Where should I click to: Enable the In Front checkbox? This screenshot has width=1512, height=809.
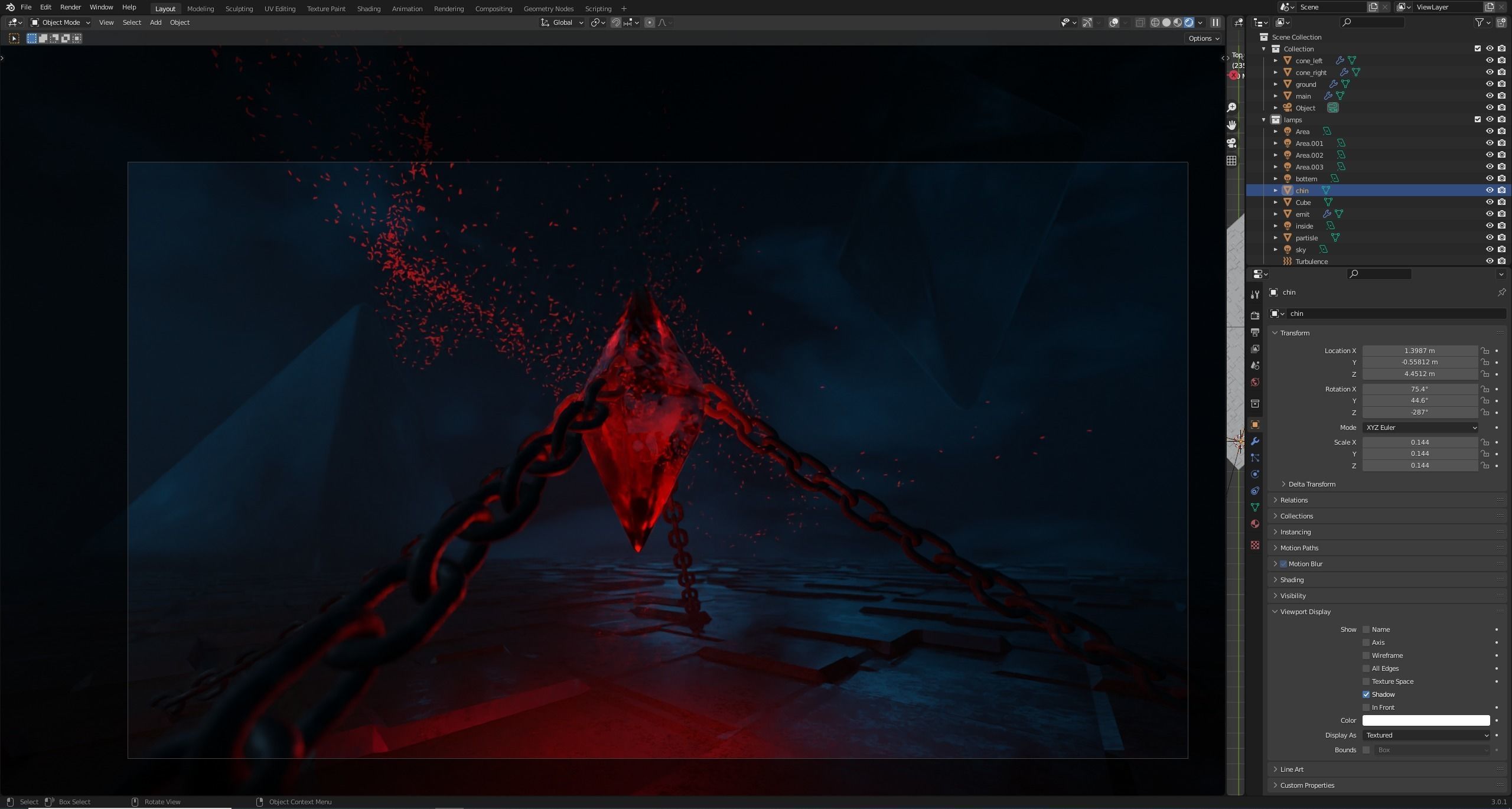(x=1366, y=707)
